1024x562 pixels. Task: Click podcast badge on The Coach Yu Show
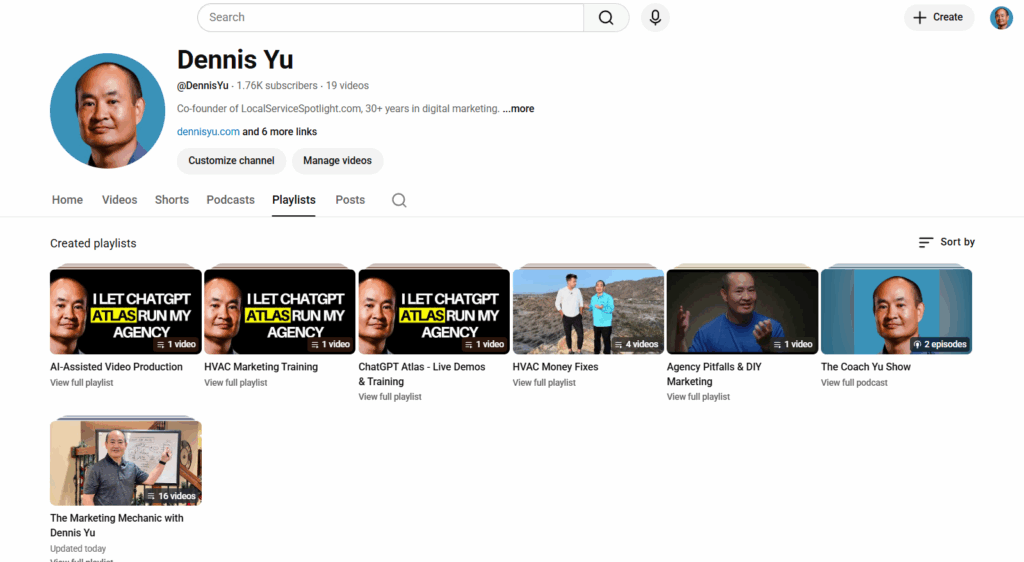pyautogui.click(x=939, y=344)
